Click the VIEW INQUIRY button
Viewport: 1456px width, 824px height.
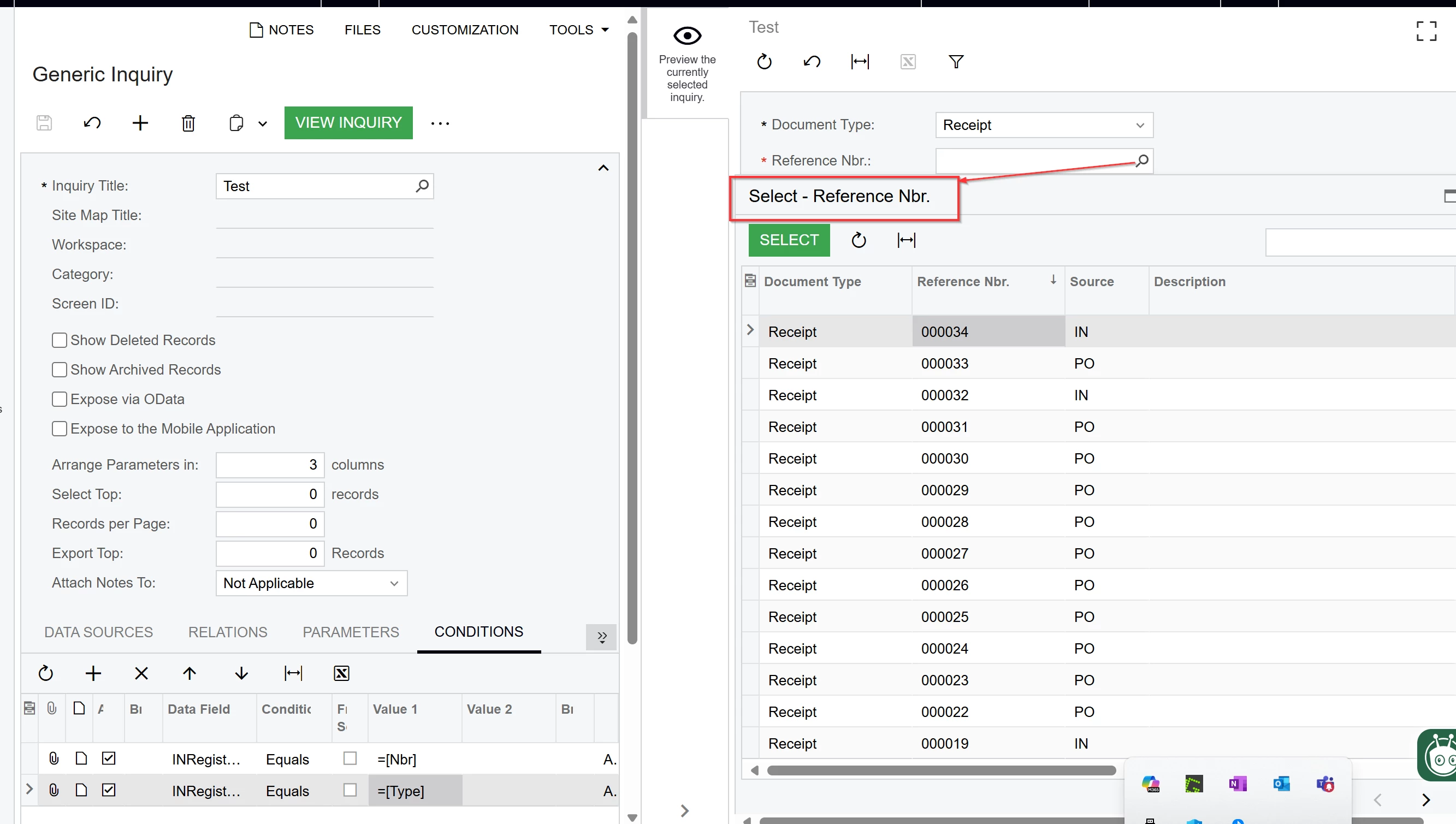click(348, 122)
